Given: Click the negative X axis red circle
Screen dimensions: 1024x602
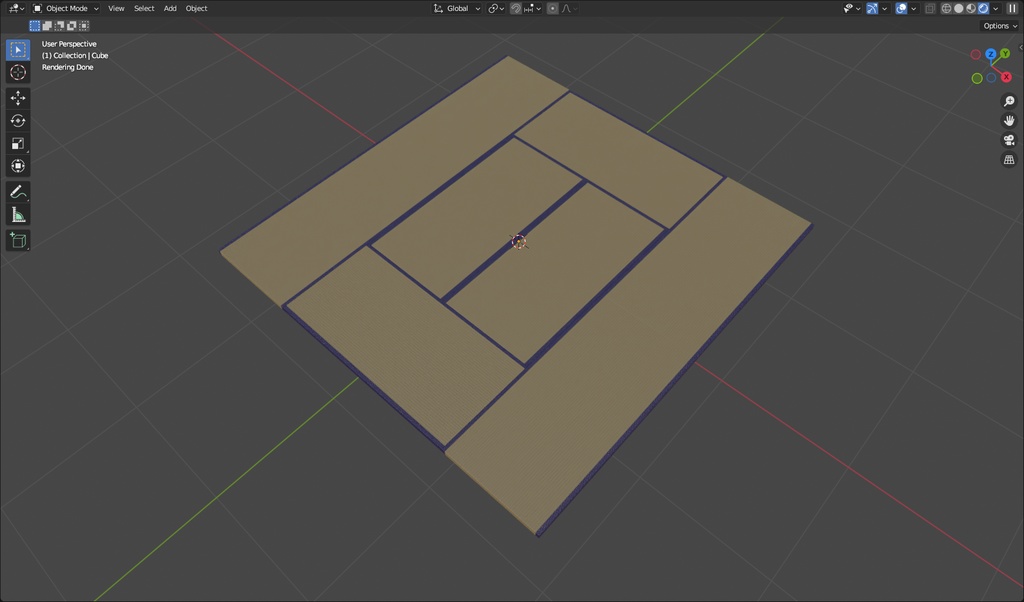Looking at the screenshot, I should coord(976,55).
